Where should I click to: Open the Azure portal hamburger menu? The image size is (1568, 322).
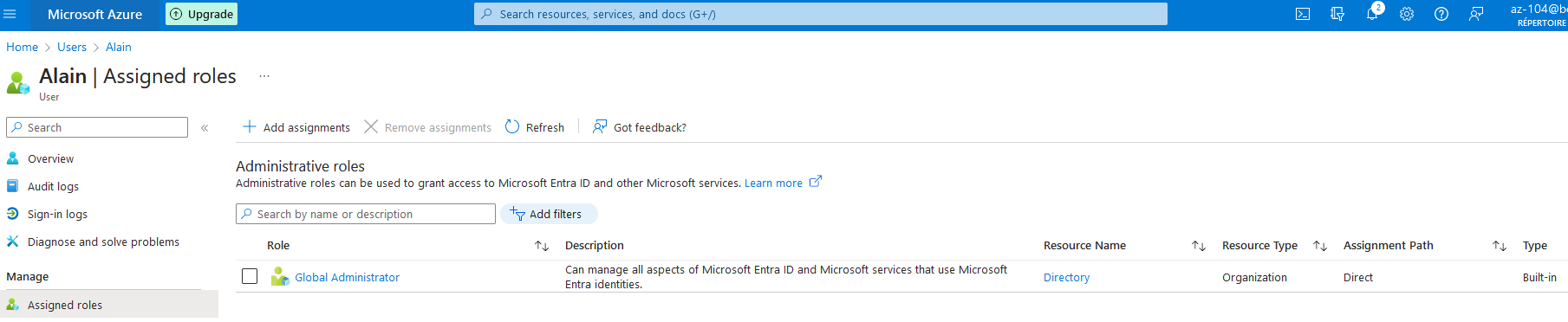point(10,14)
